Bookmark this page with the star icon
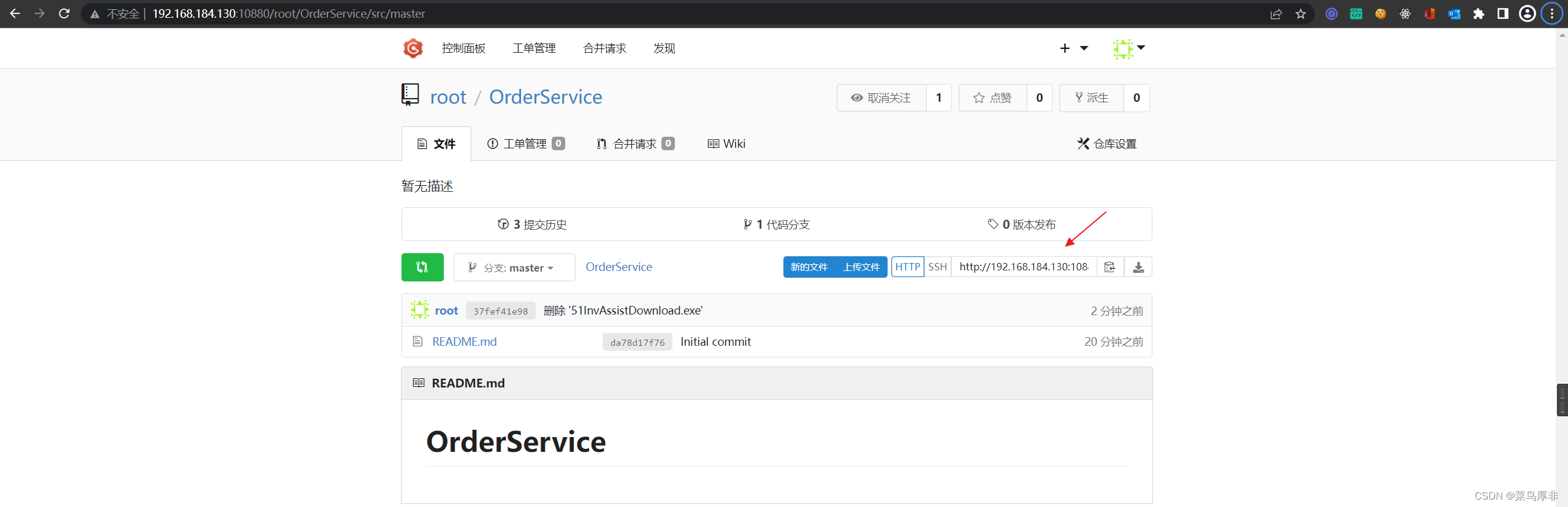 click(x=1301, y=13)
